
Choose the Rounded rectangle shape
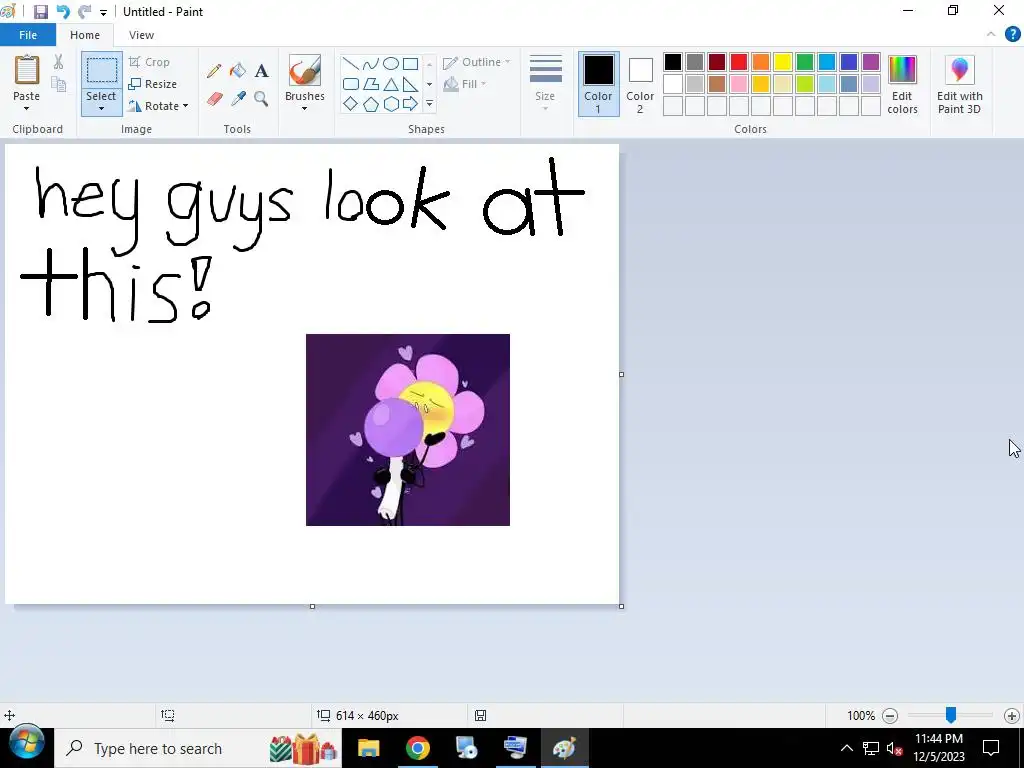(x=351, y=84)
